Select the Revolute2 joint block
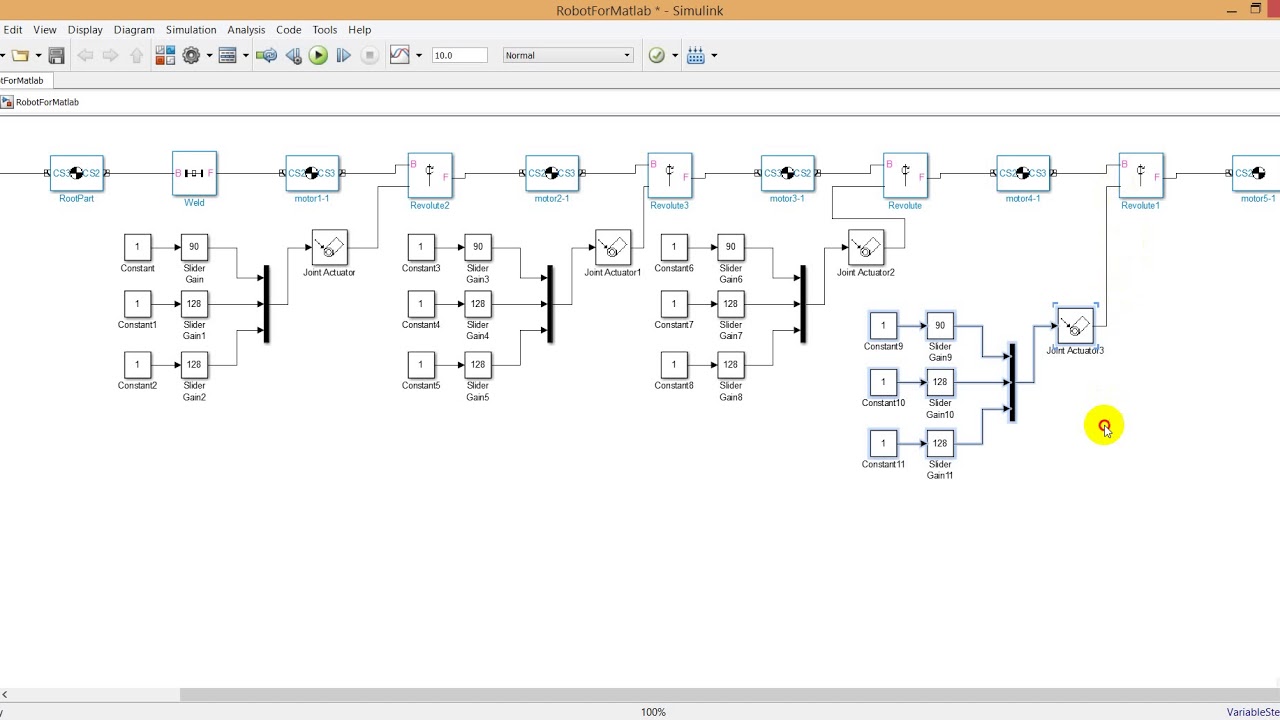Screen dimensions: 1280x720 point(430,176)
